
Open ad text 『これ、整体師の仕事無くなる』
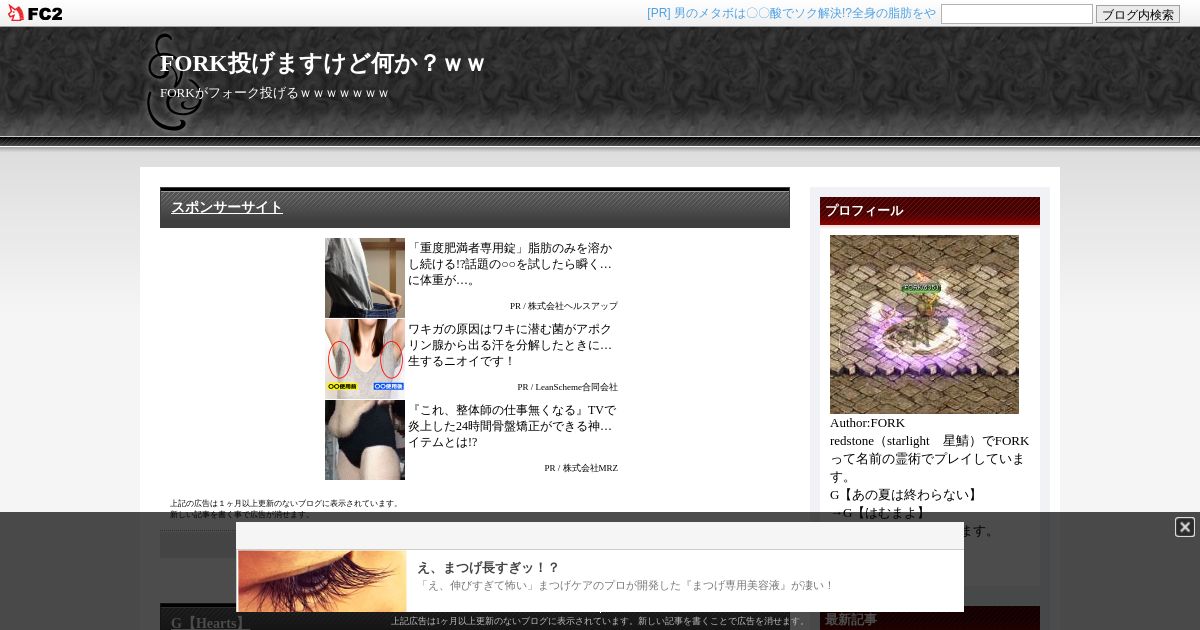coord(510,426)
